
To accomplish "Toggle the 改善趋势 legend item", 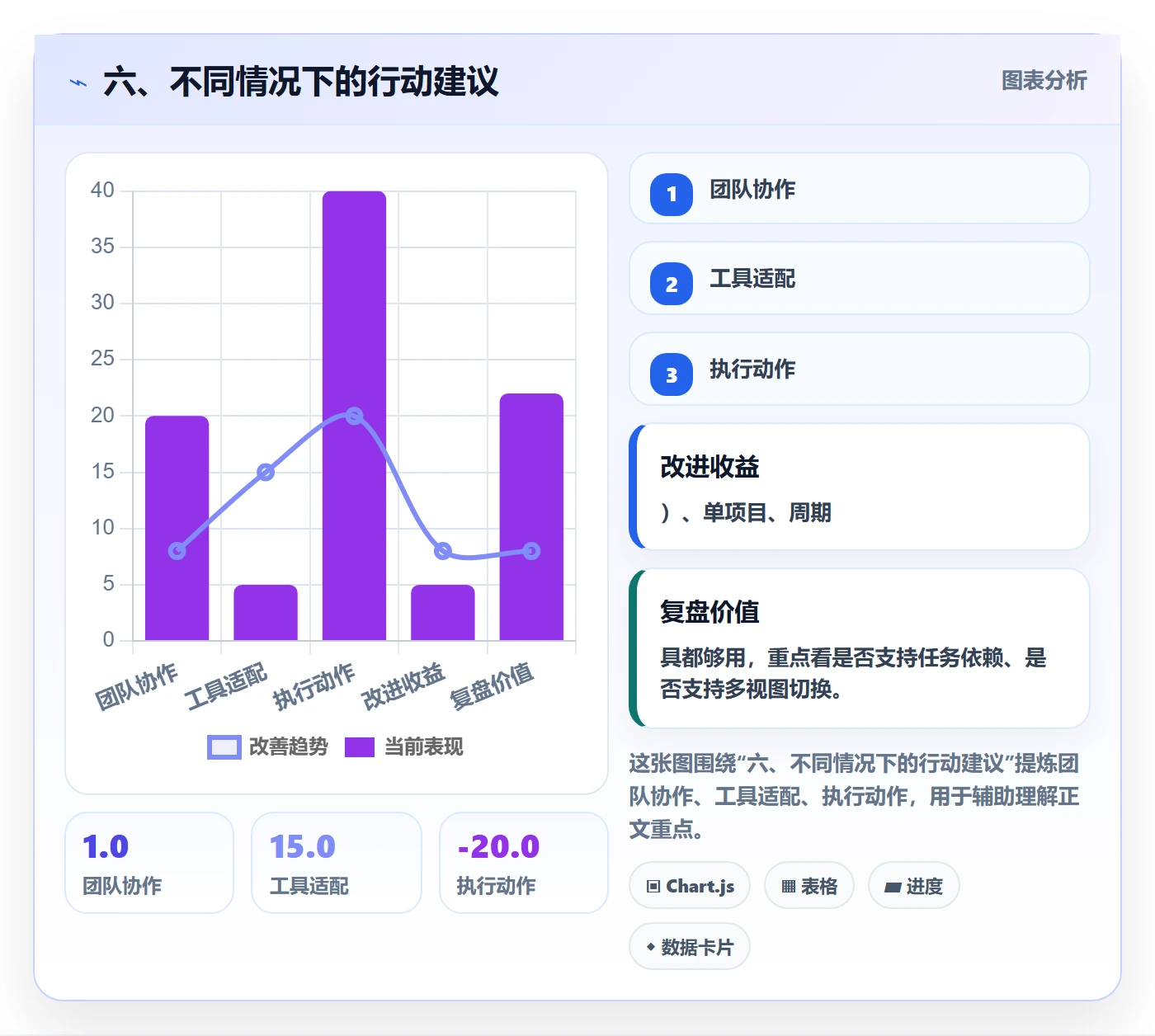I will pyautogui.click(x=267, y=747).
